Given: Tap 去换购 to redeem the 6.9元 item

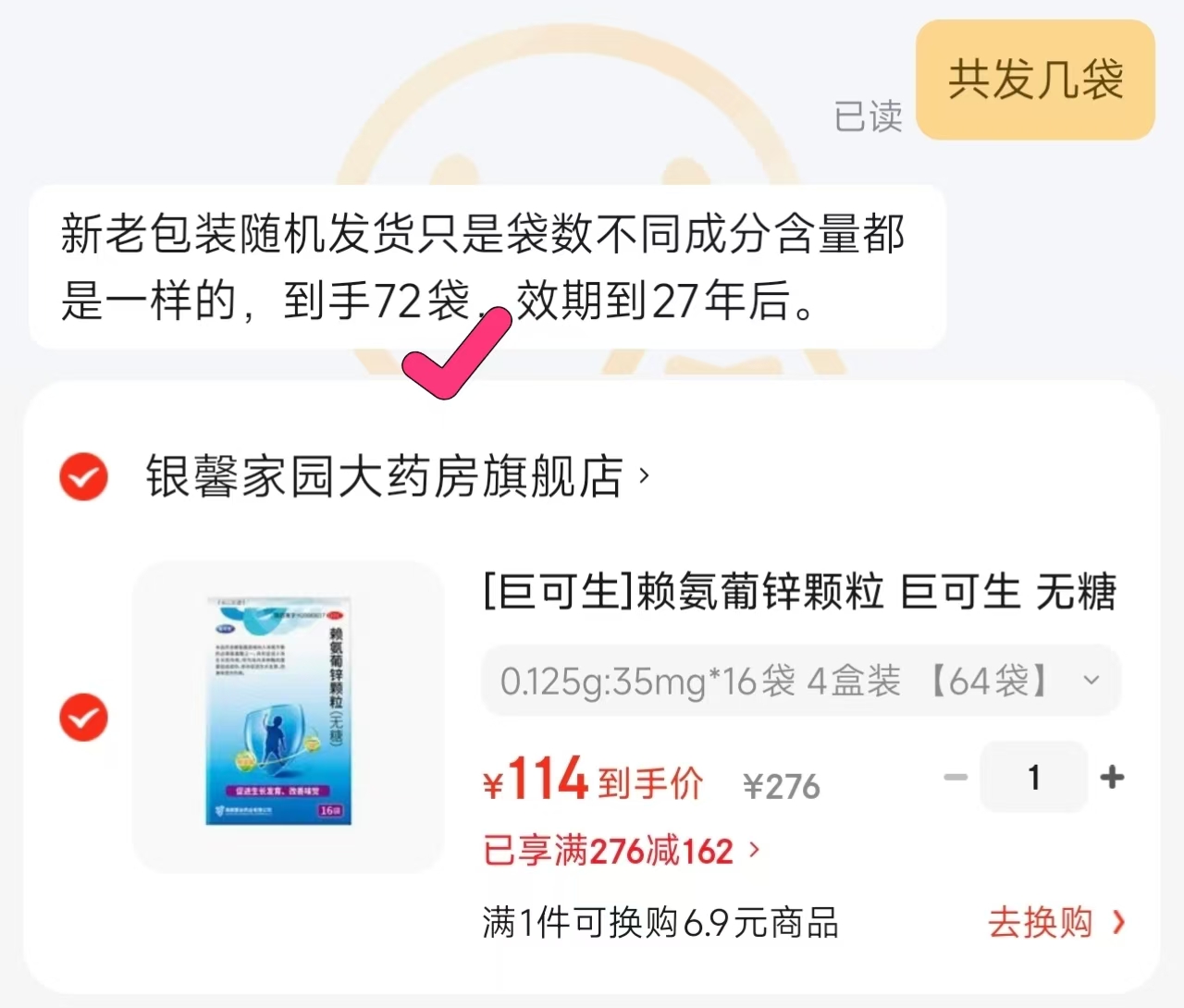Looking at the screenshot, I should coord(1040,923).
